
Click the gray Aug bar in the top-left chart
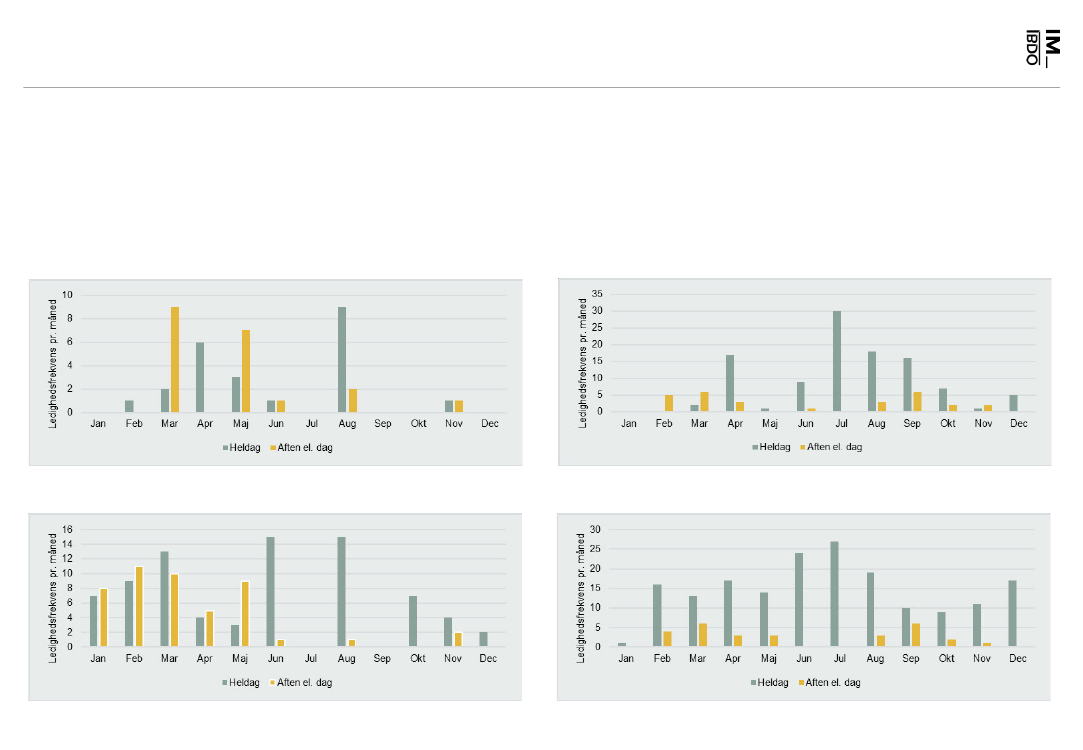click(x=342, y=360)
